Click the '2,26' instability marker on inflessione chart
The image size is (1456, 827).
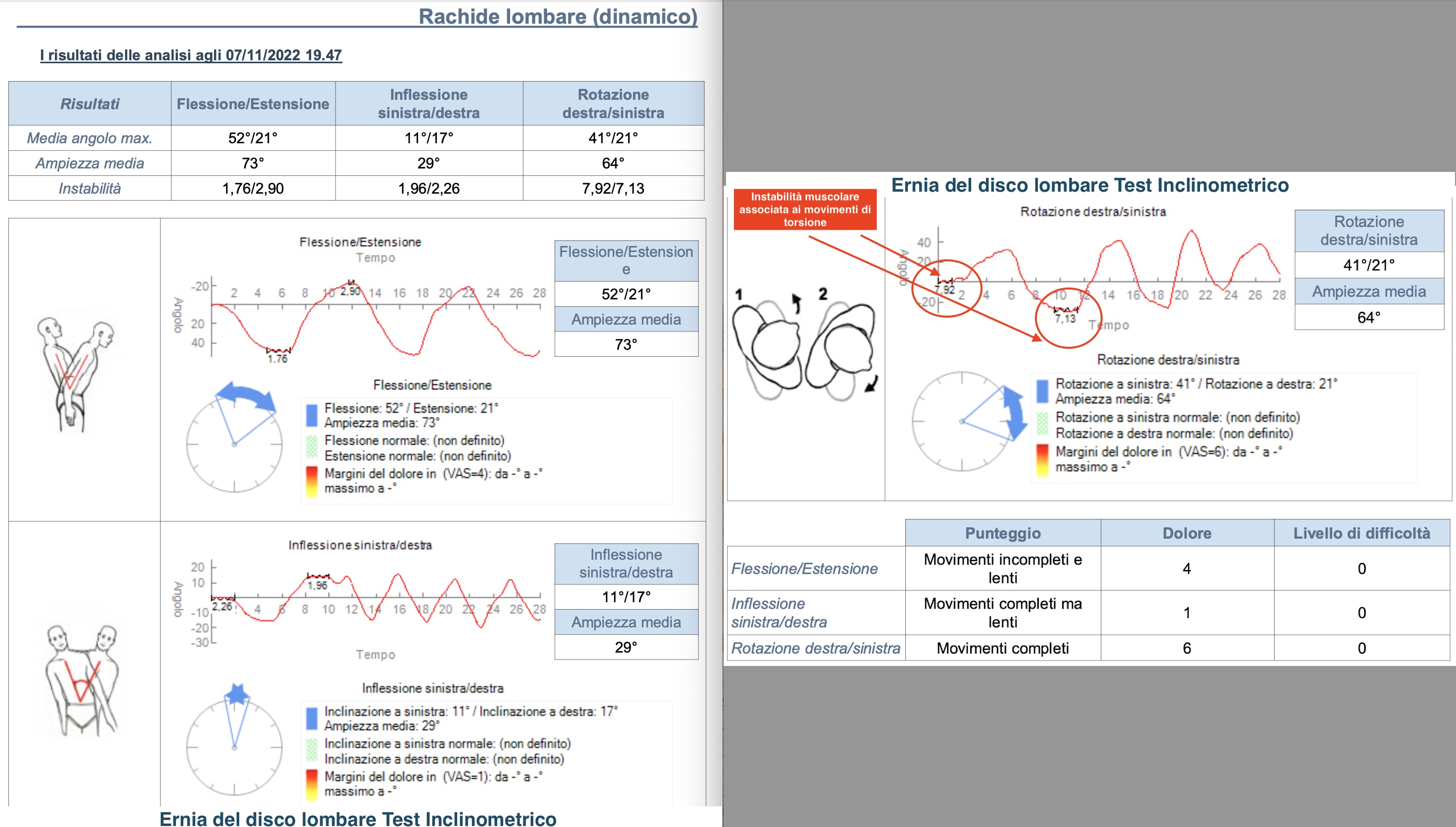tap(222, 606)
